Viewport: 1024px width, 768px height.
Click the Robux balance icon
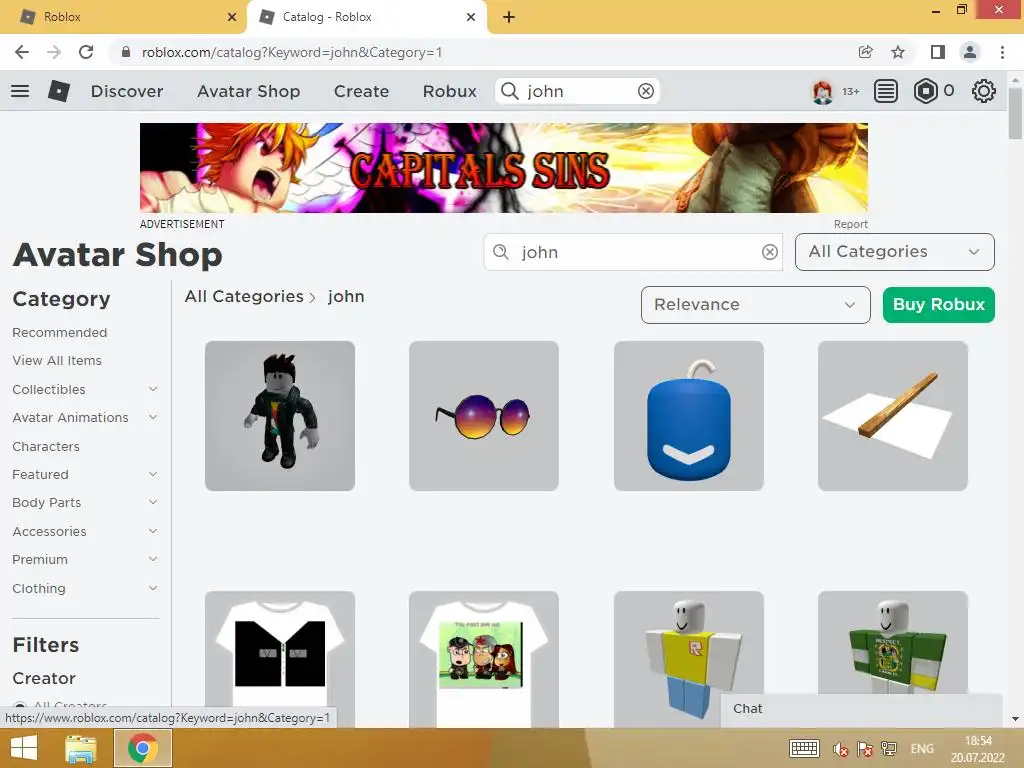(925, 91)
